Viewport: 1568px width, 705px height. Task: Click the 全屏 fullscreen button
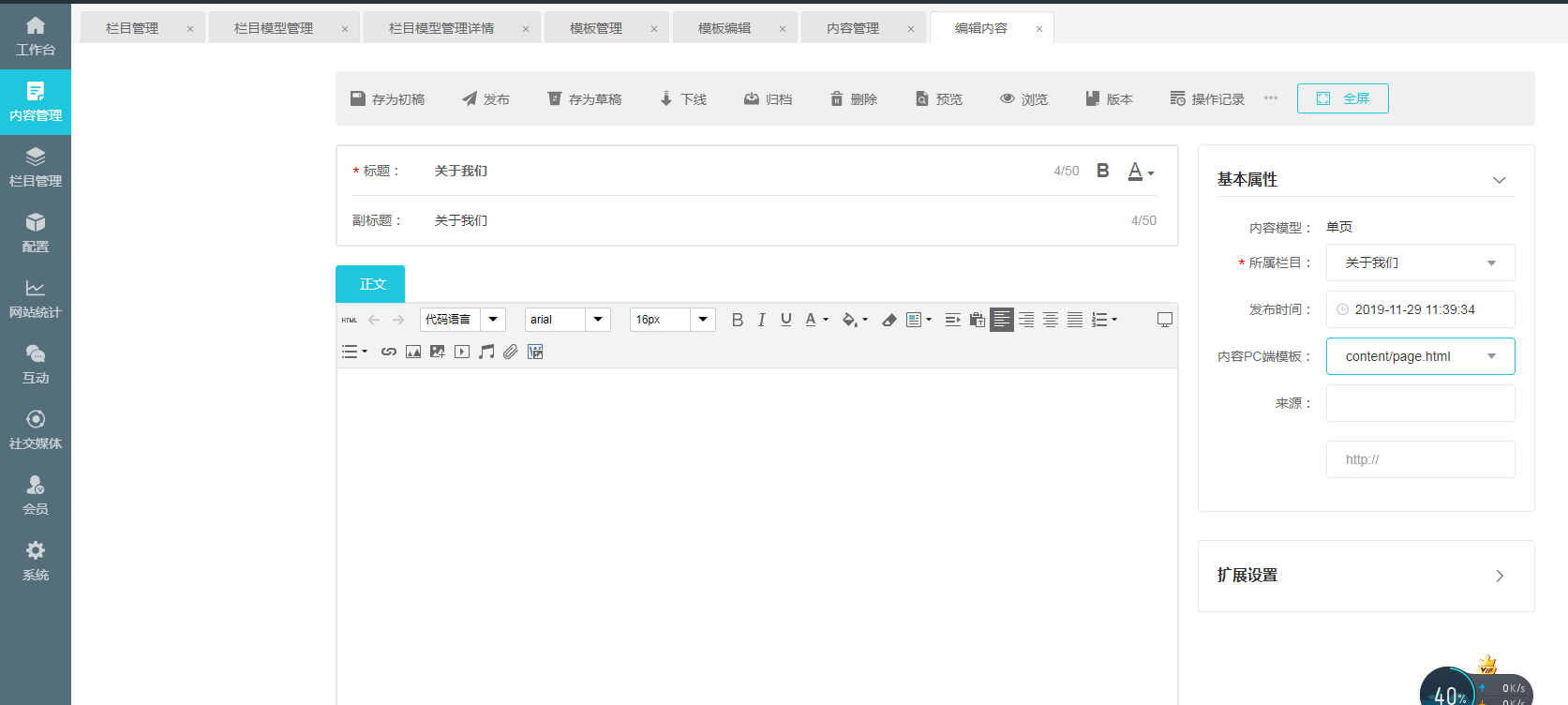(1342, 98)
